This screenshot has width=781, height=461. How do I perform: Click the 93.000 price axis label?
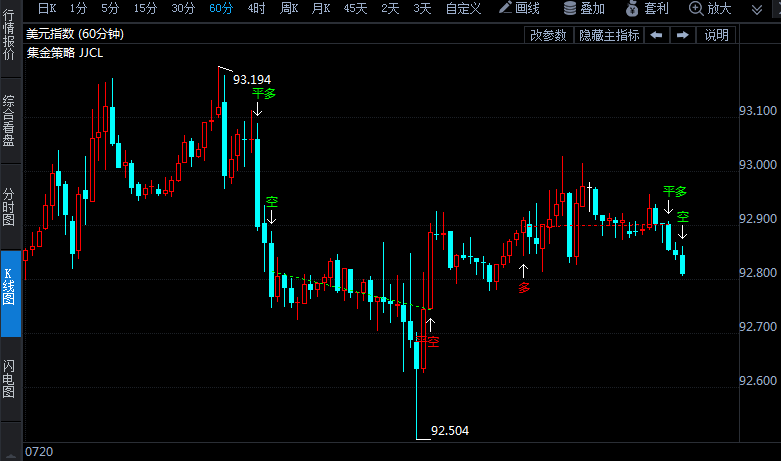[x=758, y=164]
